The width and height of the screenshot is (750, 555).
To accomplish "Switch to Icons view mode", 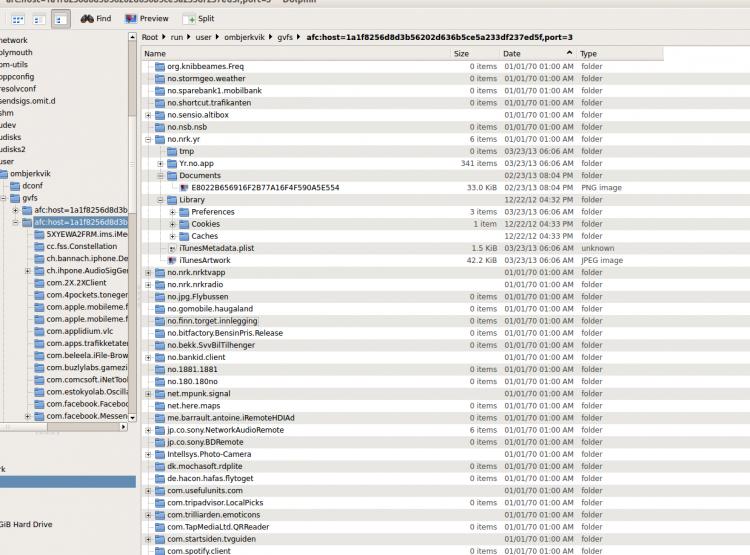I will [x=18, y=20].
